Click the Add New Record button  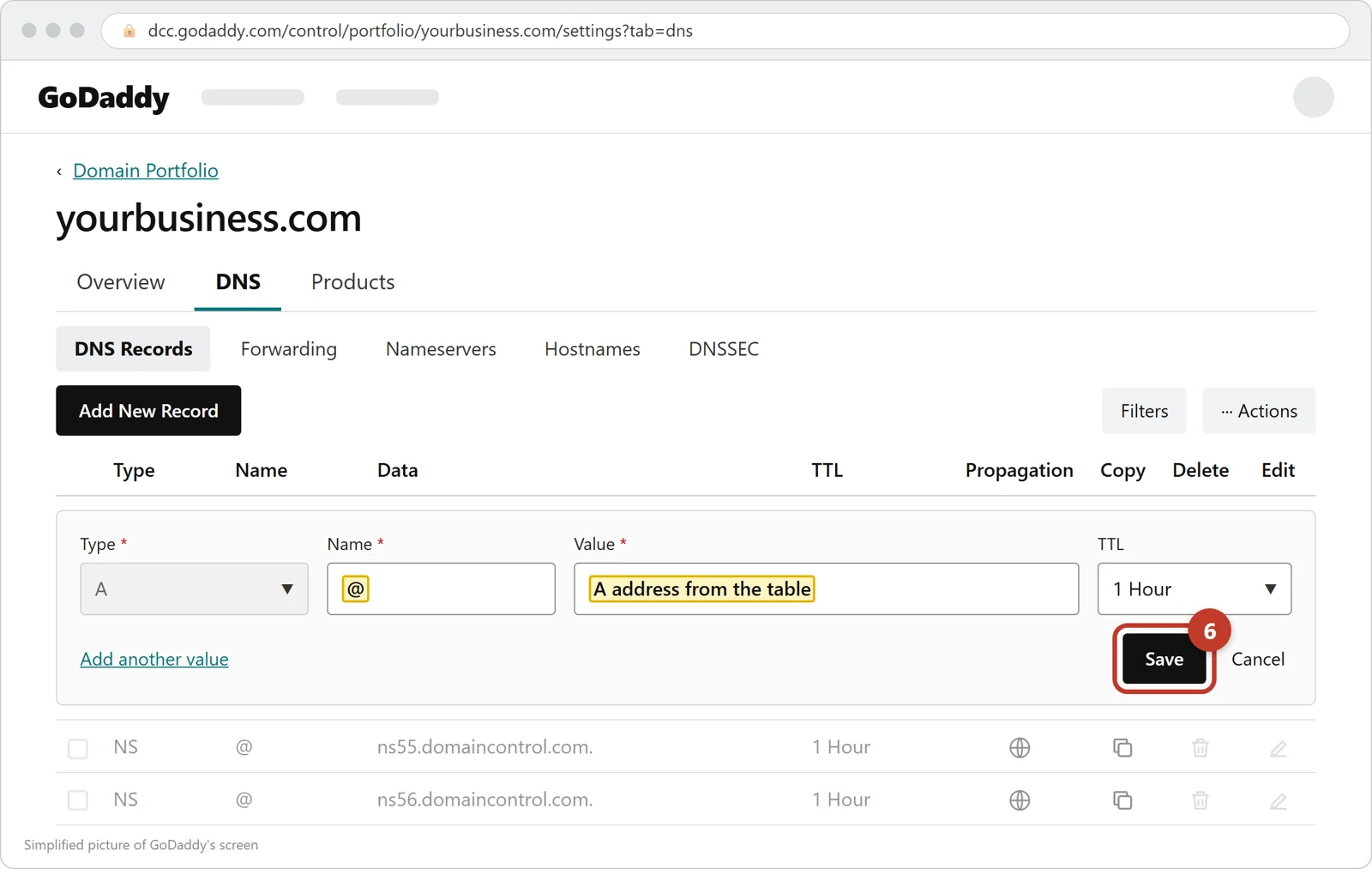148,411
